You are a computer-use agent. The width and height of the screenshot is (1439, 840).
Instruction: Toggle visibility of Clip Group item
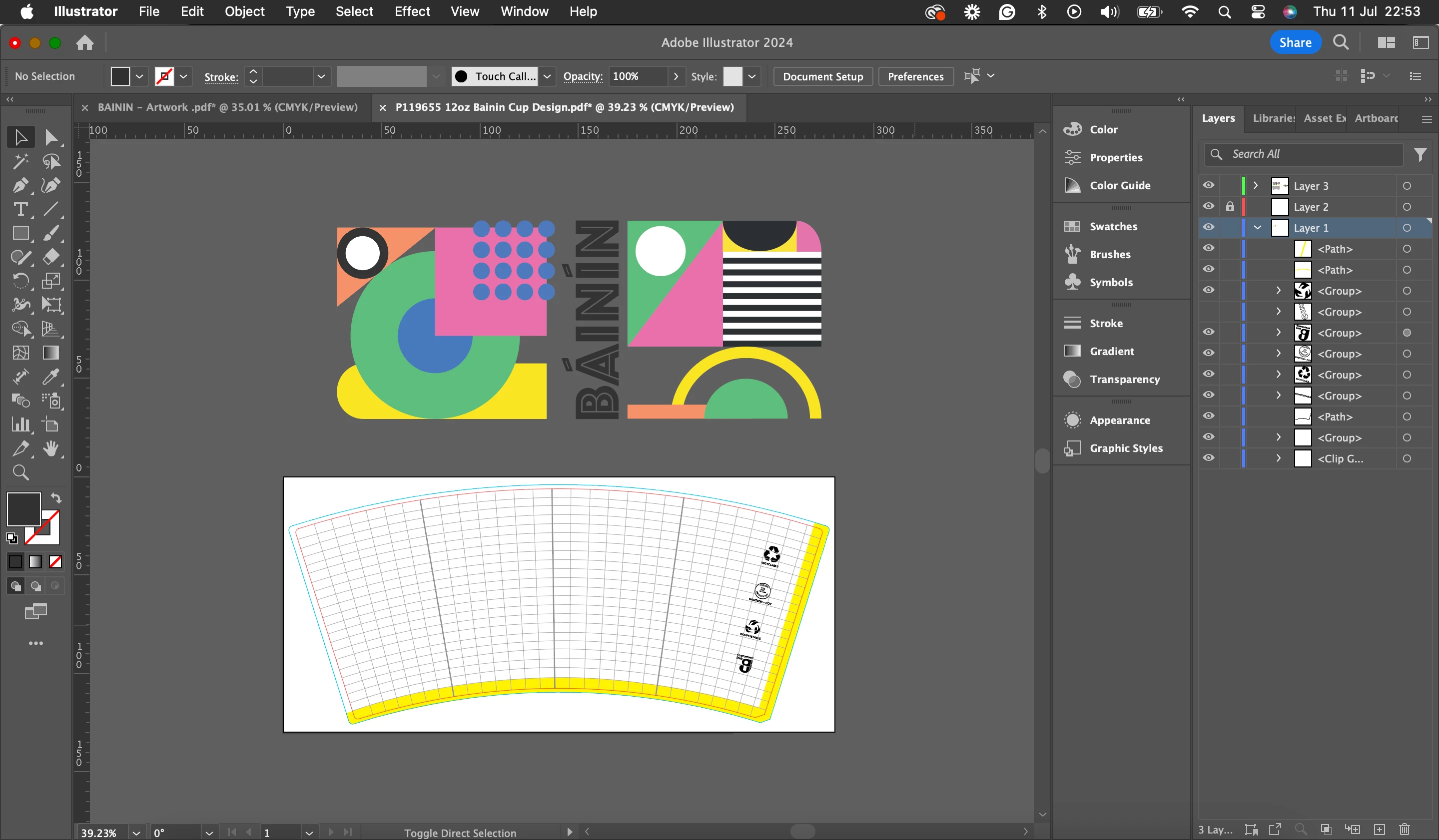(x=1208, y=458)
